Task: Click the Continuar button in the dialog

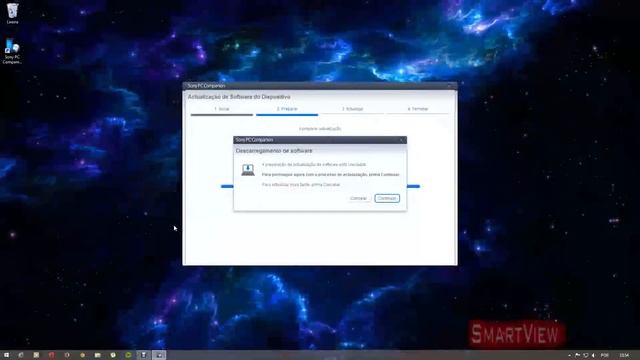Action: pos(387,198)
